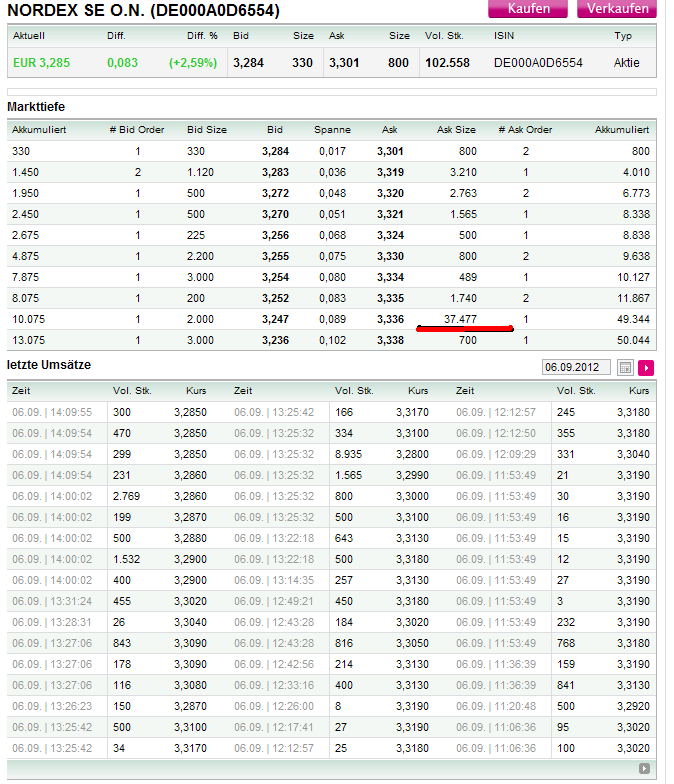
Task: Click the Spanne column header
Action: (332, 130)
